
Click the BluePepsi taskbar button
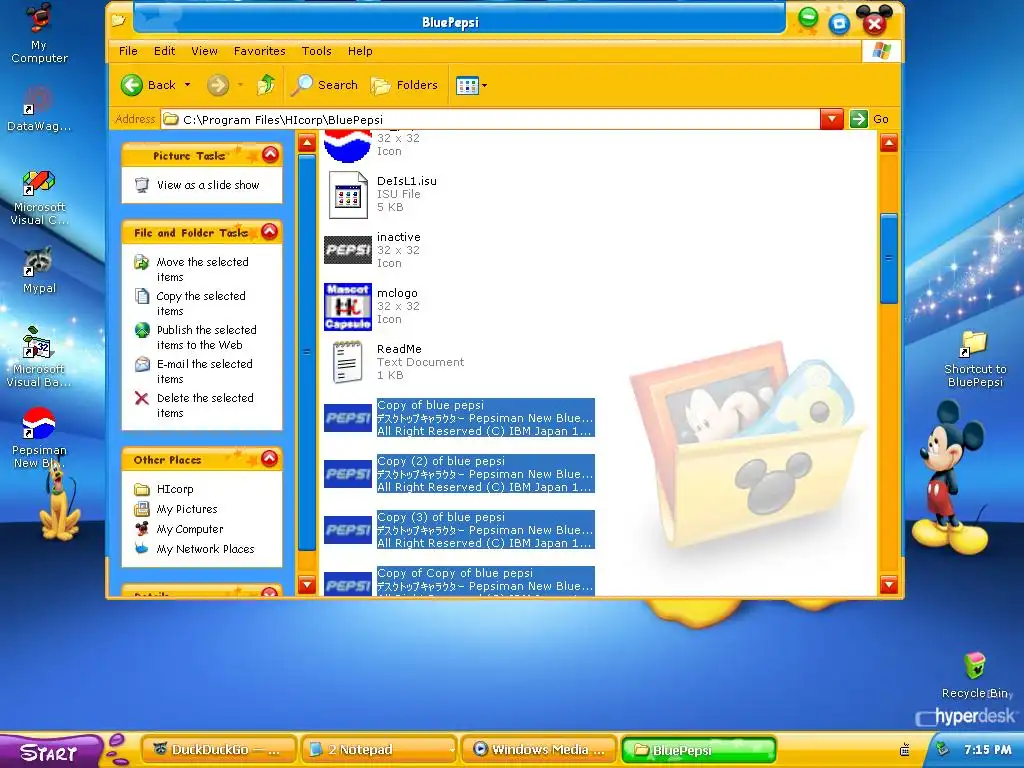click(699, 750)
